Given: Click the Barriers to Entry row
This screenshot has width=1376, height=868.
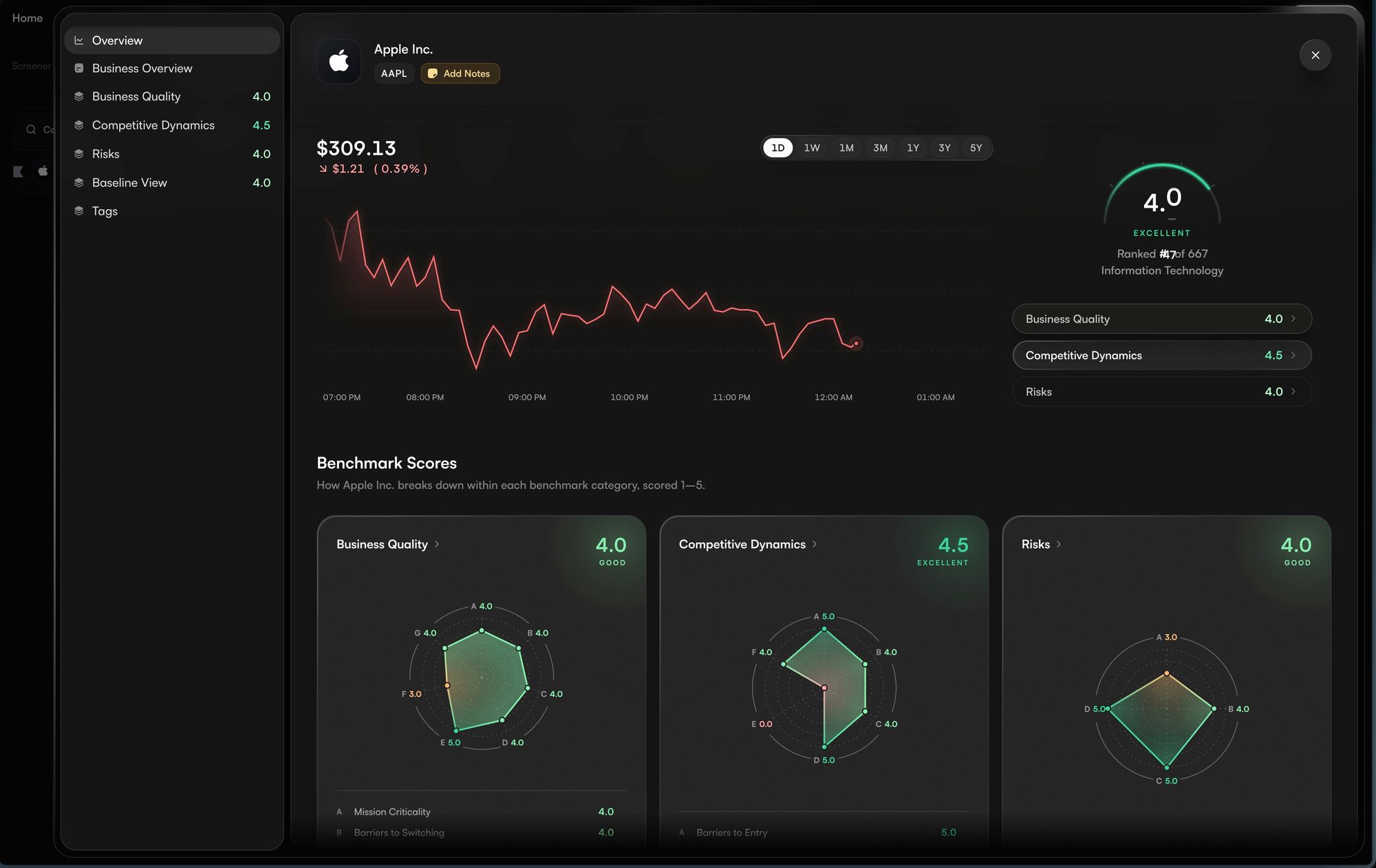Looking at the screenshot, I should pos(818,833).
